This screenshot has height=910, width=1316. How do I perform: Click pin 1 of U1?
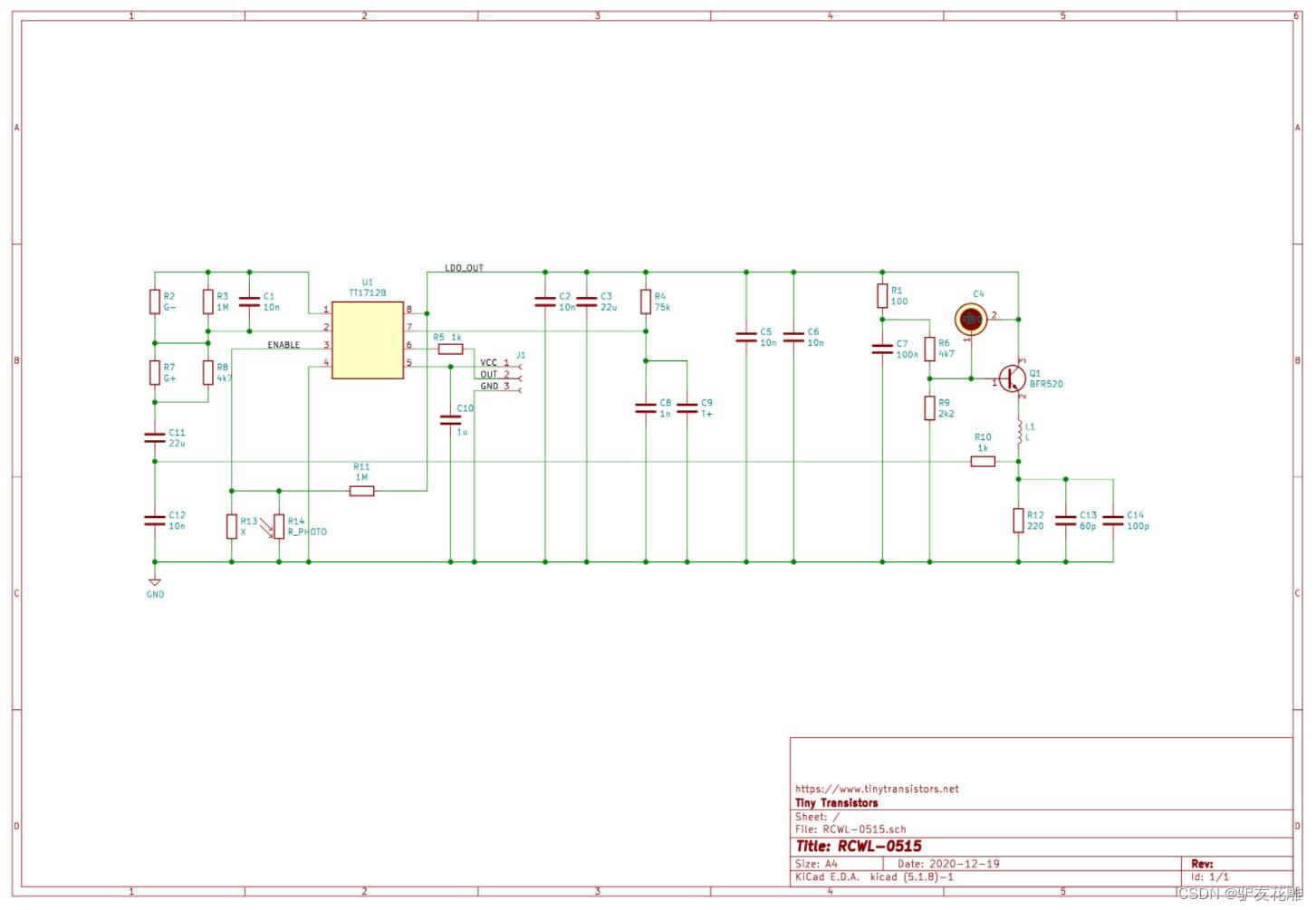click(326, 310)
